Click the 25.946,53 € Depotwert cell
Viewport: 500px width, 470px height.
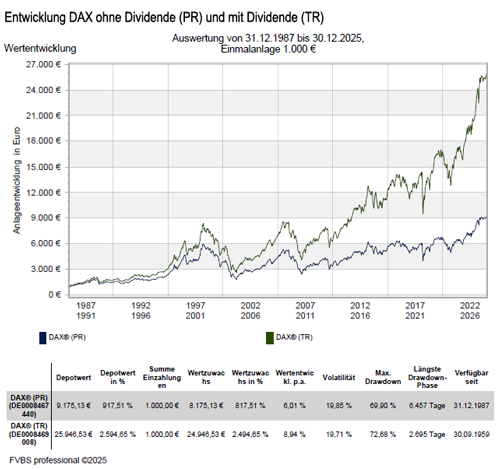tap(73, 434)
